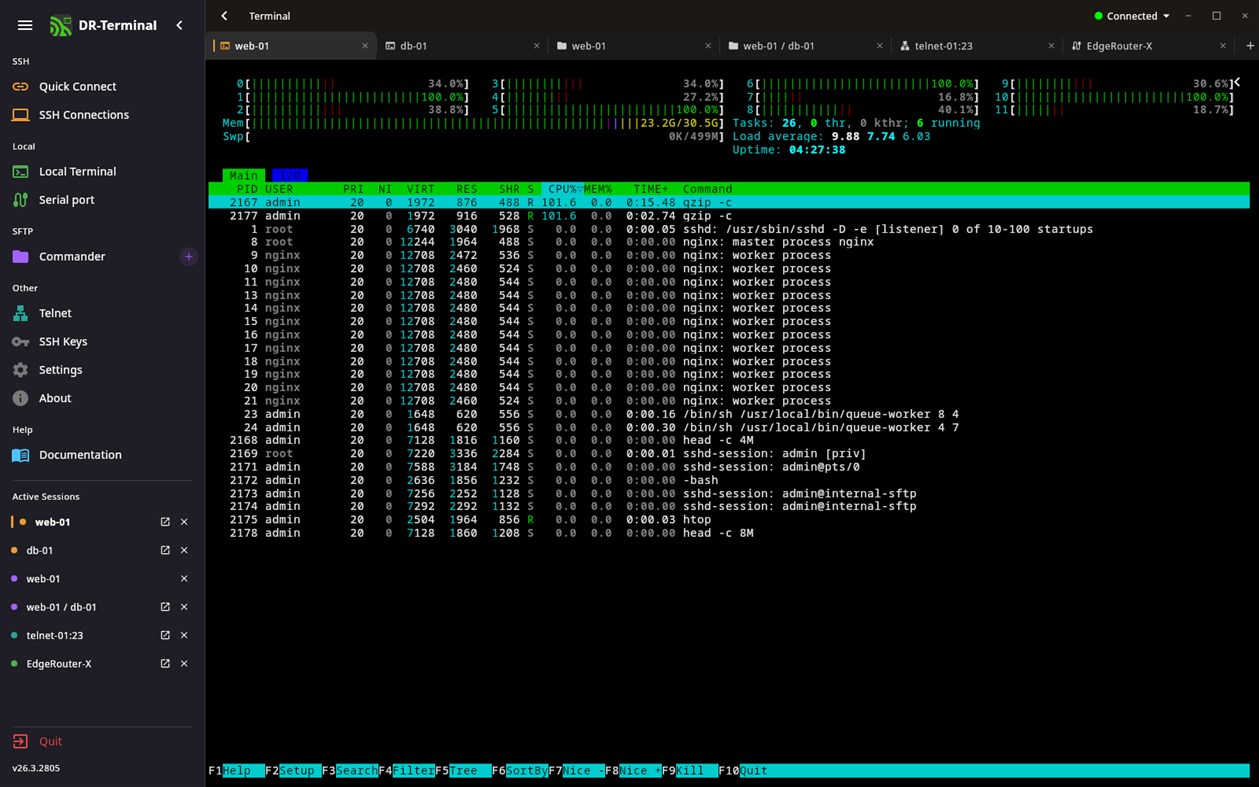1259x787 pixels.
Task: Close the purple web-01 active session
Action: point(184,579)
